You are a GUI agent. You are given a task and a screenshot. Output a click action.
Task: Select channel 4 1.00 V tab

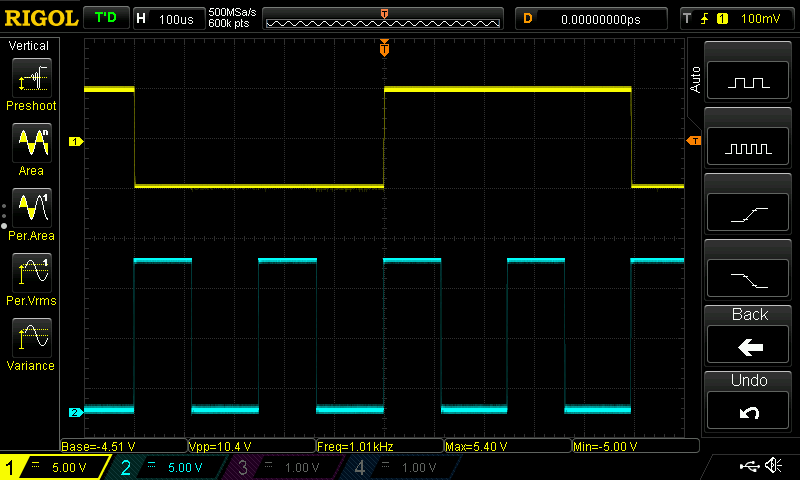(x=401, y=467)
